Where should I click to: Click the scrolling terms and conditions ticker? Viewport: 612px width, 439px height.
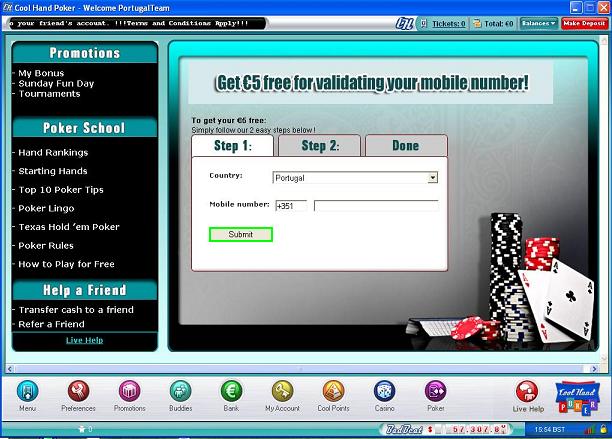[137, 23]
